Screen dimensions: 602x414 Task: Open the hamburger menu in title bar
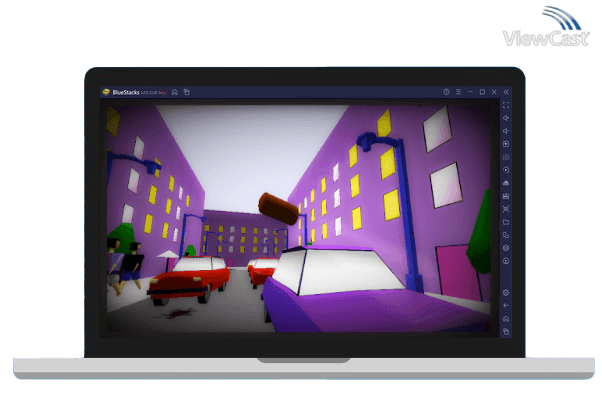pos(458,92)
